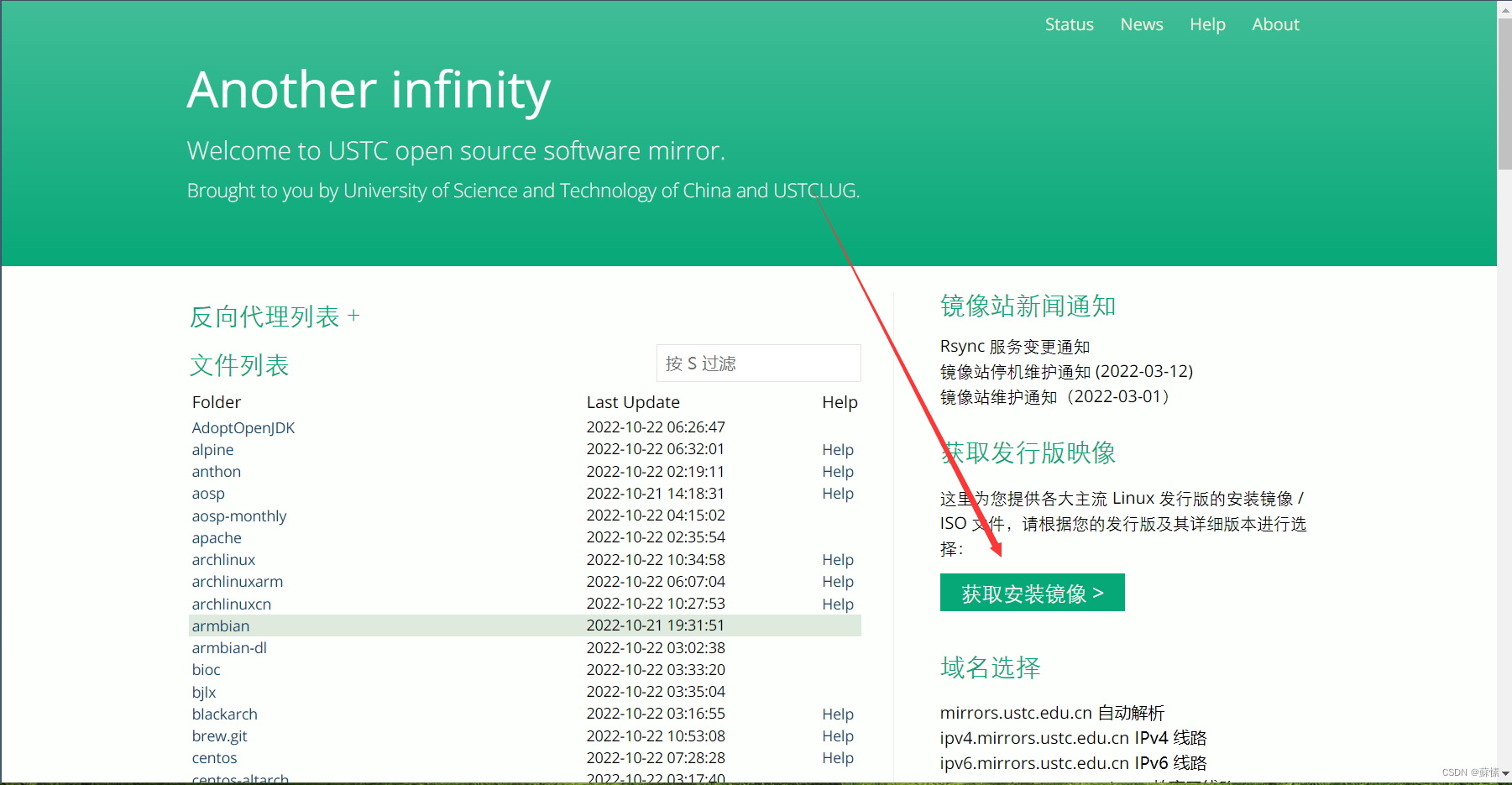This screenshot has height=785, width=1512.
Task: Click the 文件列表 heading
Action: pyautogui.click(x=239, y=364)
